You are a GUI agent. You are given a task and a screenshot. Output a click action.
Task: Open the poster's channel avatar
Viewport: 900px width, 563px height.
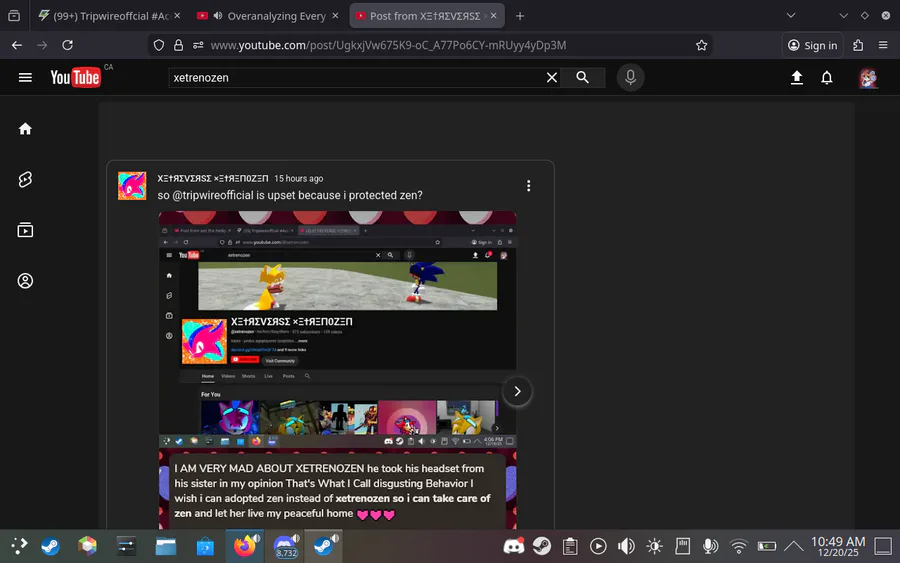(132, 186)
